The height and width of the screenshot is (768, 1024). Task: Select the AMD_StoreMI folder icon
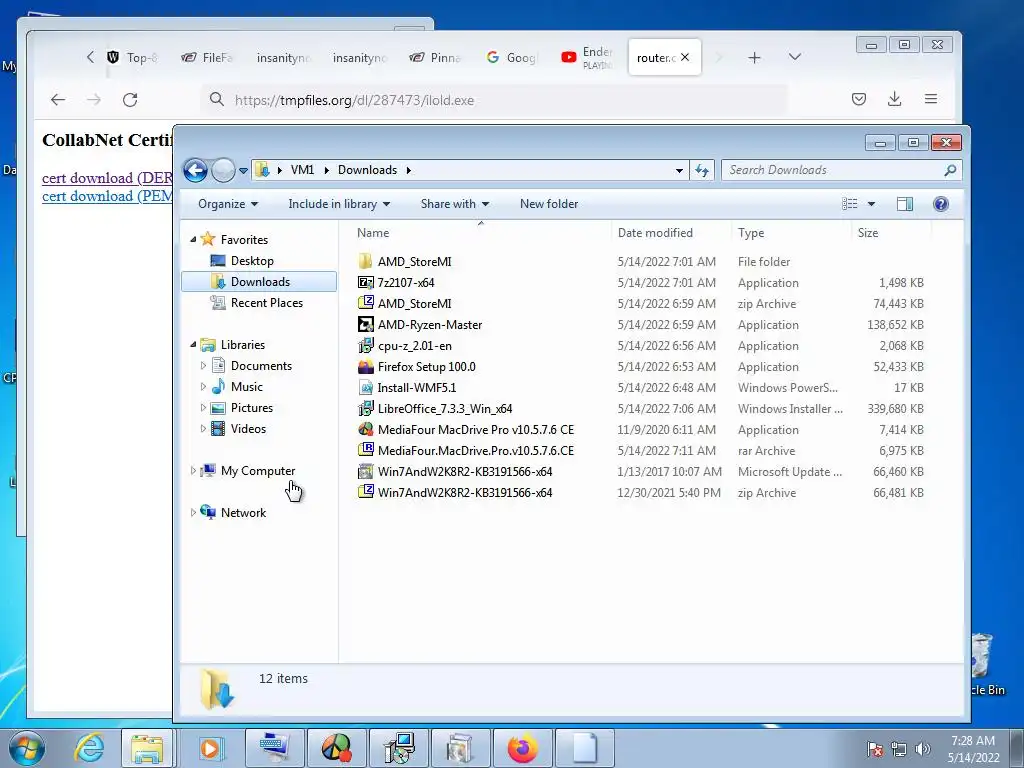366,261
